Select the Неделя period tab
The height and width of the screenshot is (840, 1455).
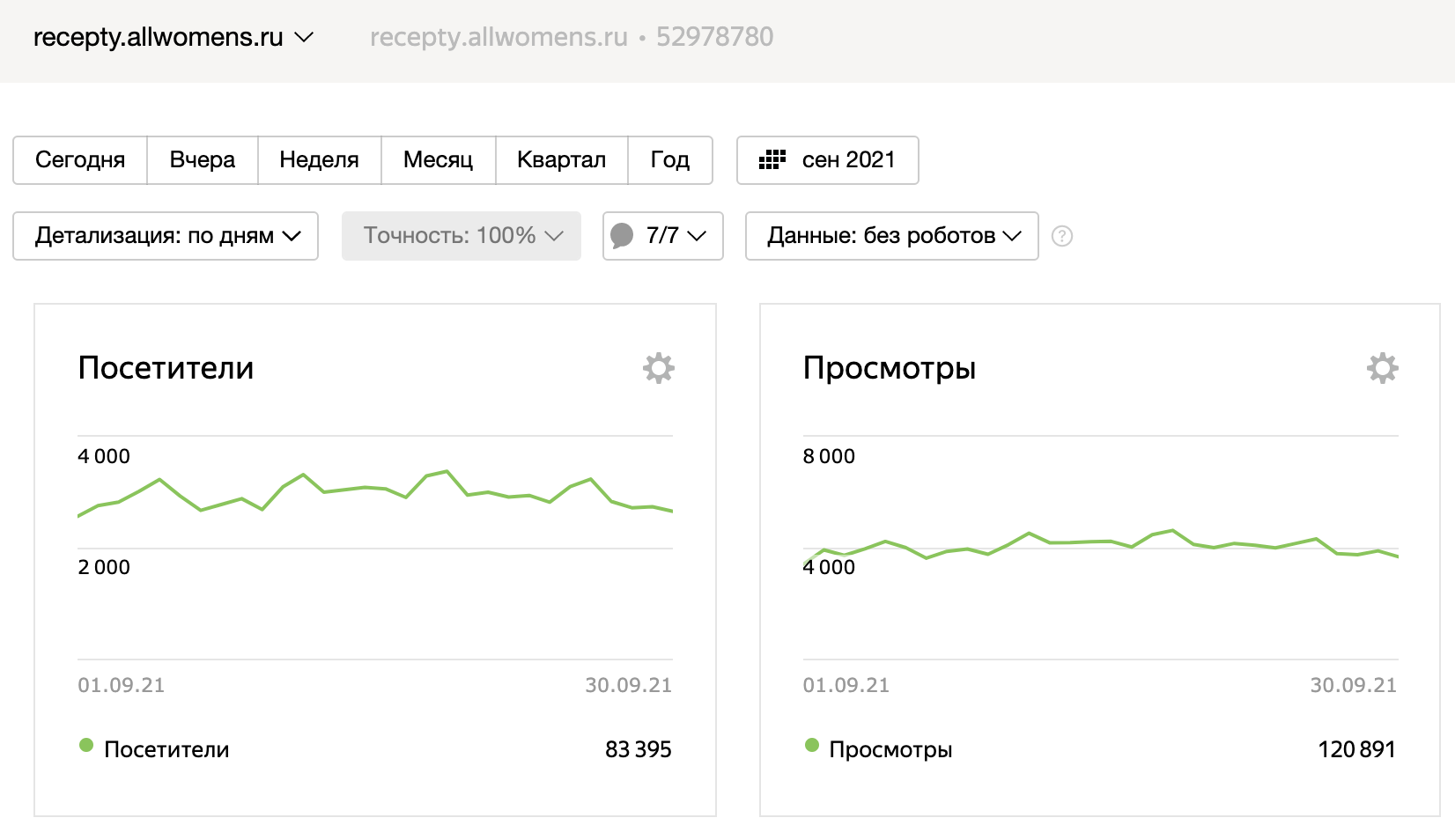tap(320, 160)
